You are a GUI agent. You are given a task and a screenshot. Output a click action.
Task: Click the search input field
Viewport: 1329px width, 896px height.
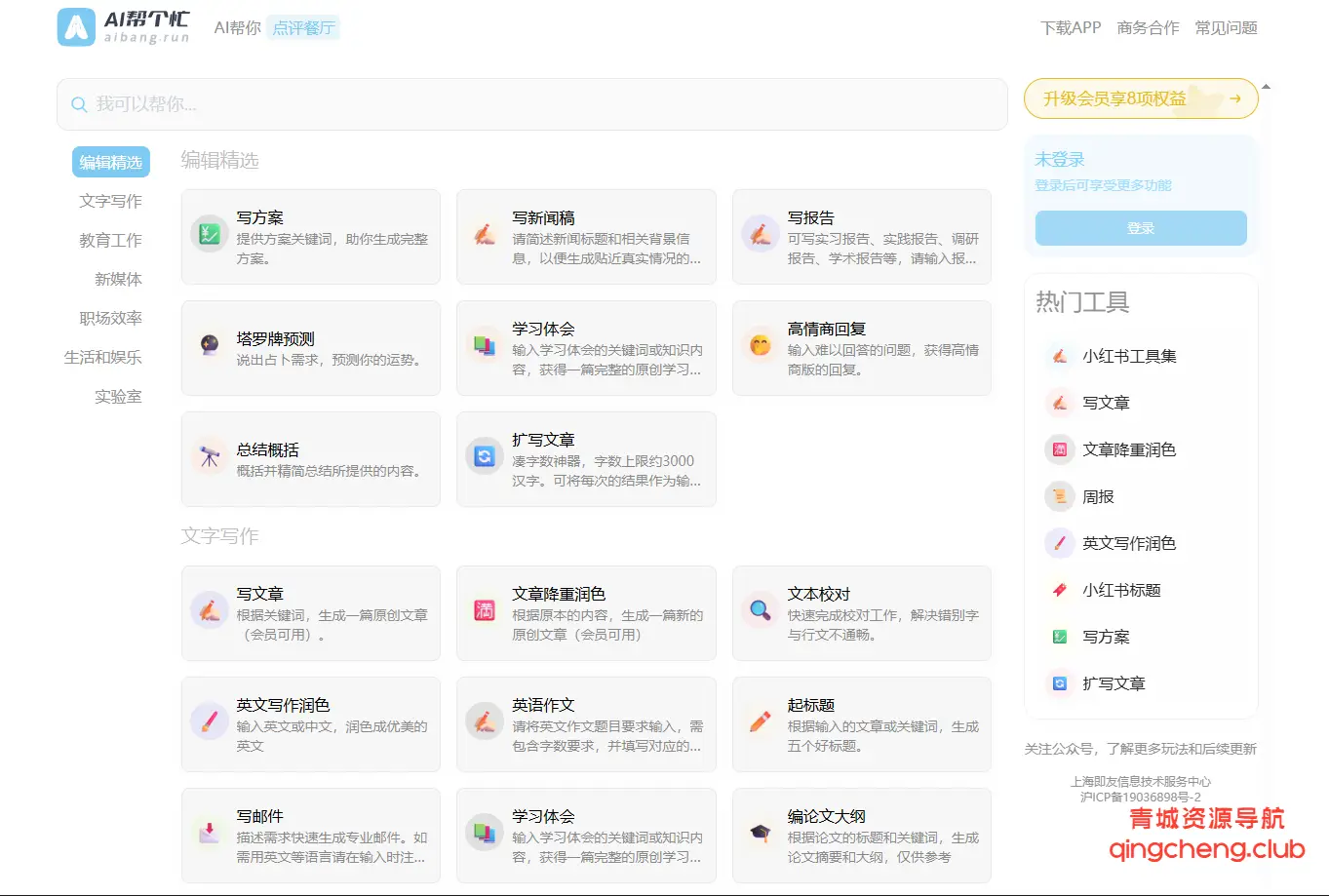tap(531, 104)
